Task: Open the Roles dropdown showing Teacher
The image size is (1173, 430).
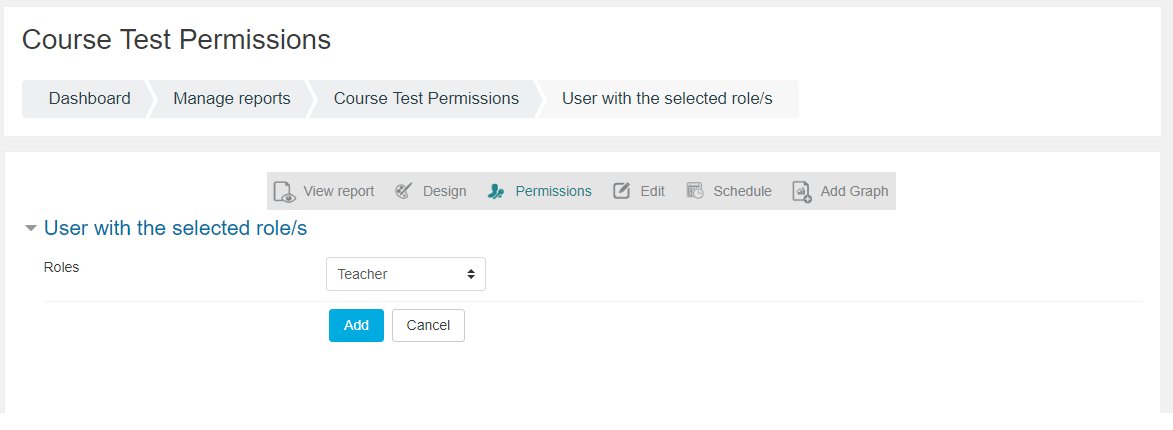Action: 405,274
